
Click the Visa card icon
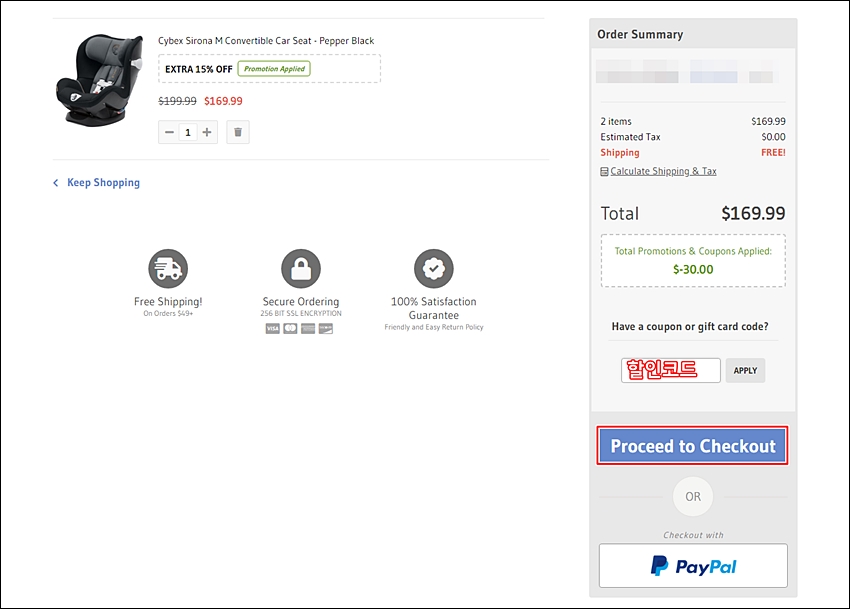pyautogui.click(x=273, y=329)
